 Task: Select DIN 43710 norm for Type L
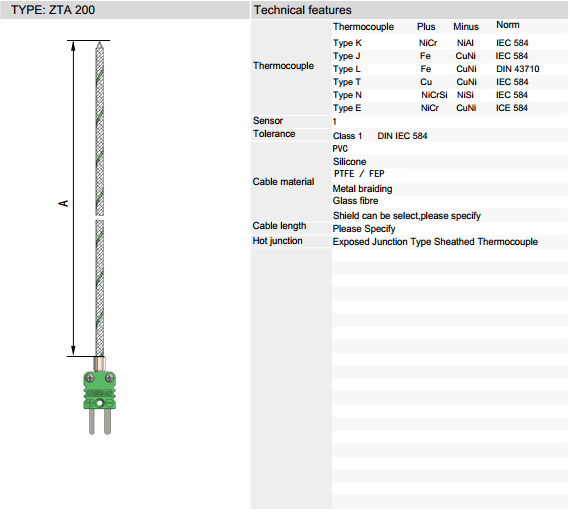pos(517,69)
